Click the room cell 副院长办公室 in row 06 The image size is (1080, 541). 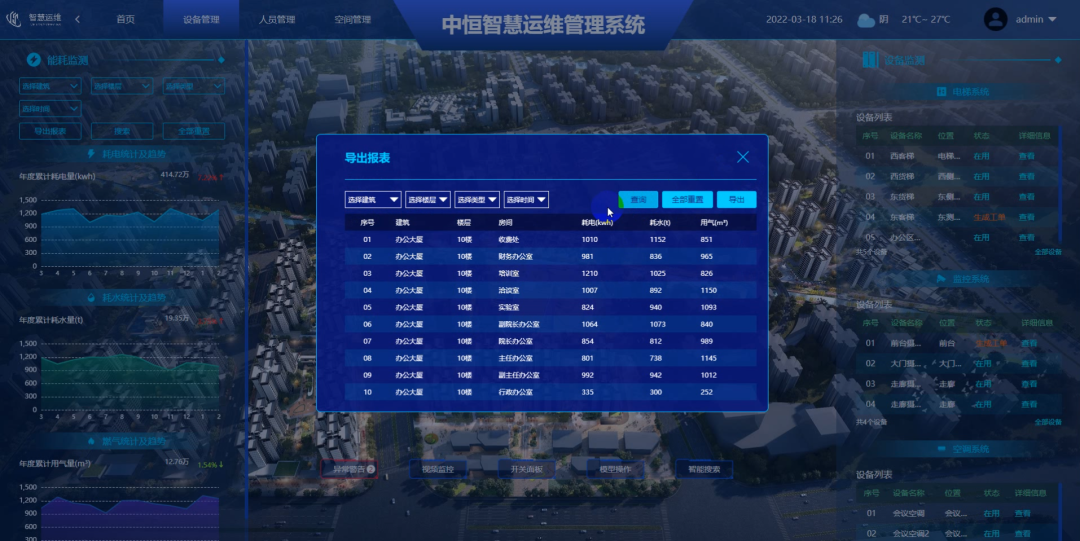(x=519, y=325)
